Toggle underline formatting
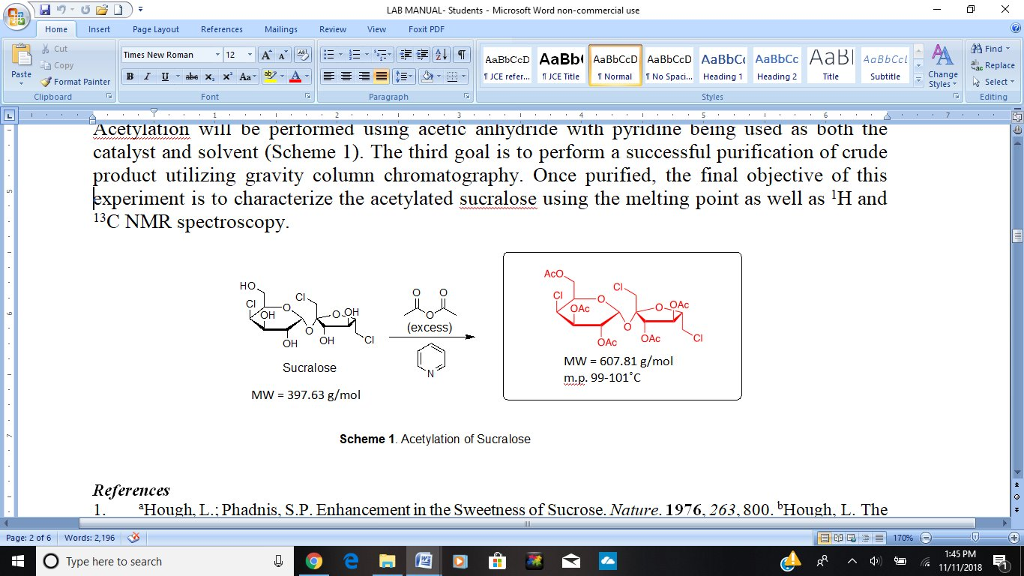 (163, 75)
